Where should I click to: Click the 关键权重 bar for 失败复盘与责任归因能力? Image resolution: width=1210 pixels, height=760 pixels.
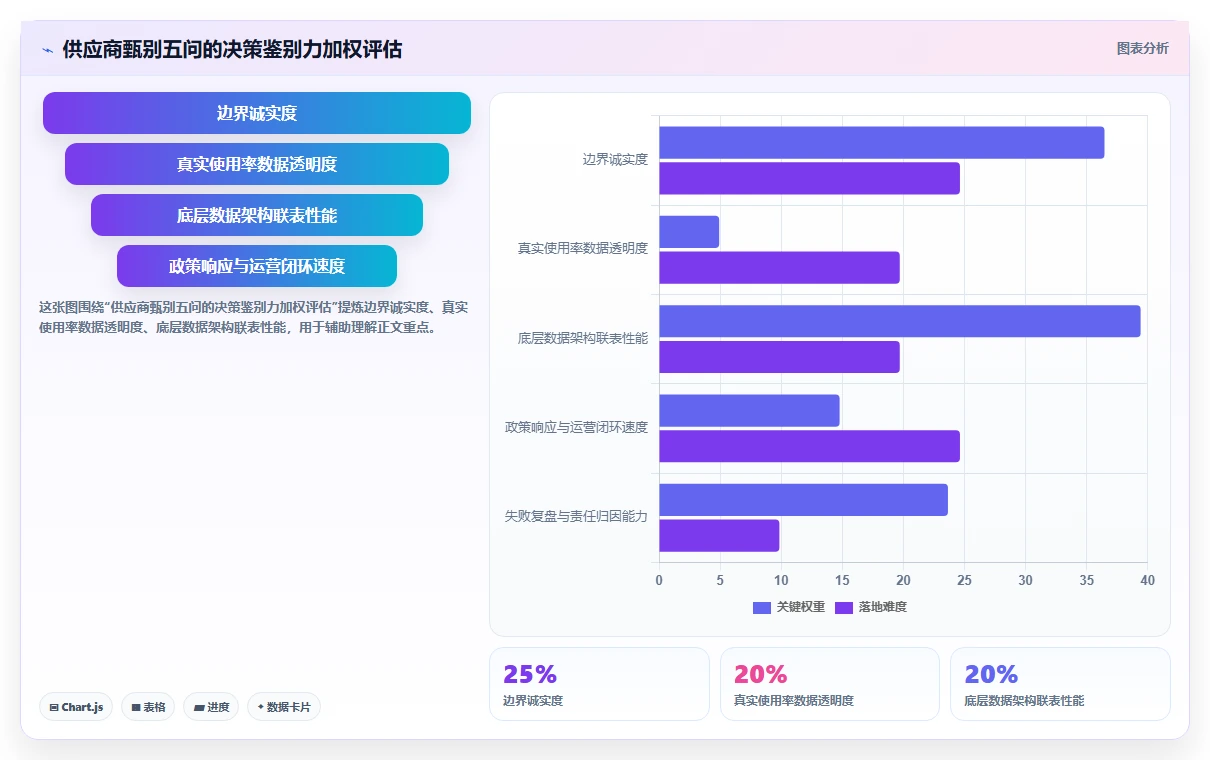click(803, 500)
